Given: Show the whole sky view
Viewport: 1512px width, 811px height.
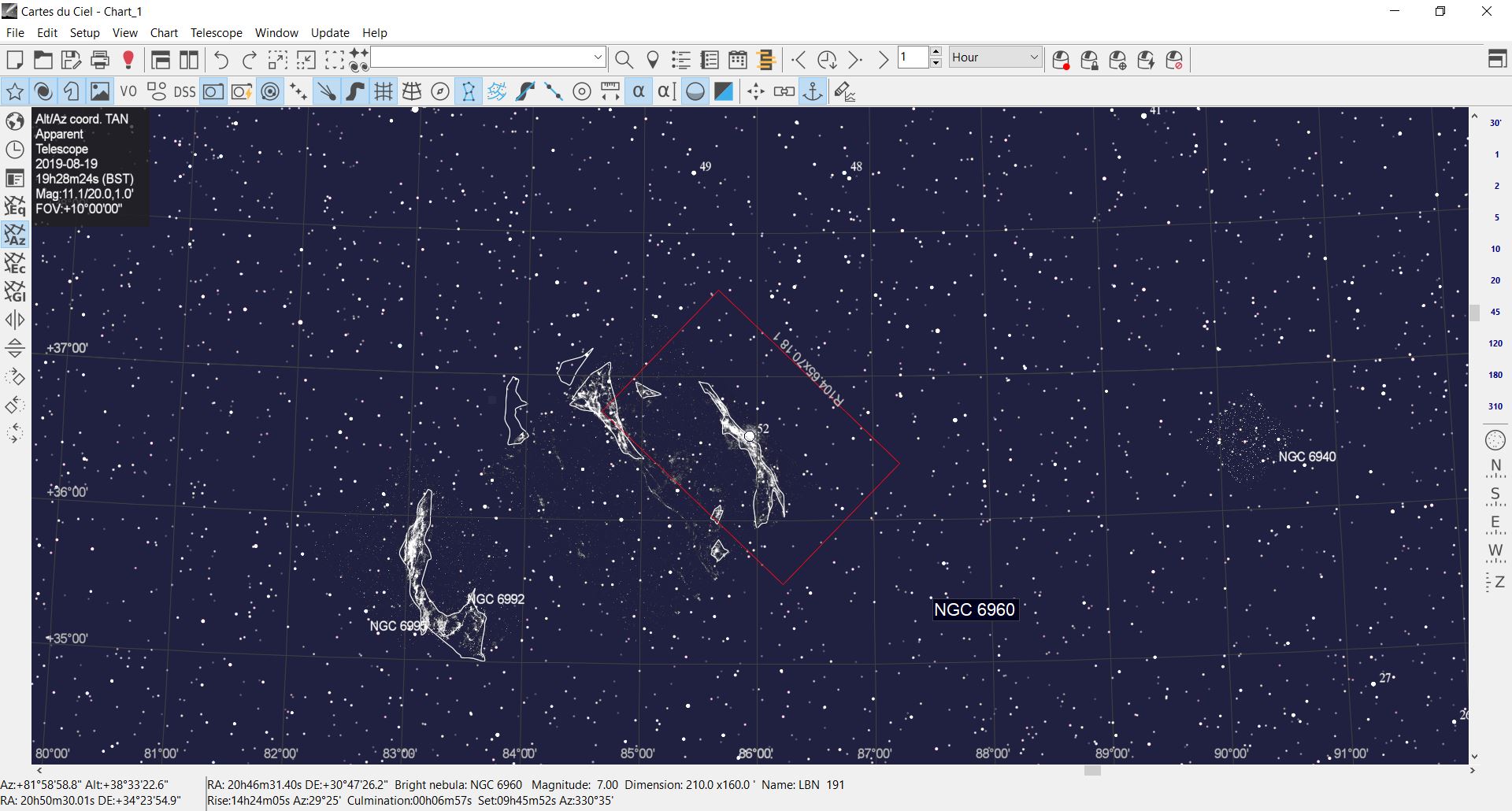Looking at the screenshot, I should click(1495, 440).
